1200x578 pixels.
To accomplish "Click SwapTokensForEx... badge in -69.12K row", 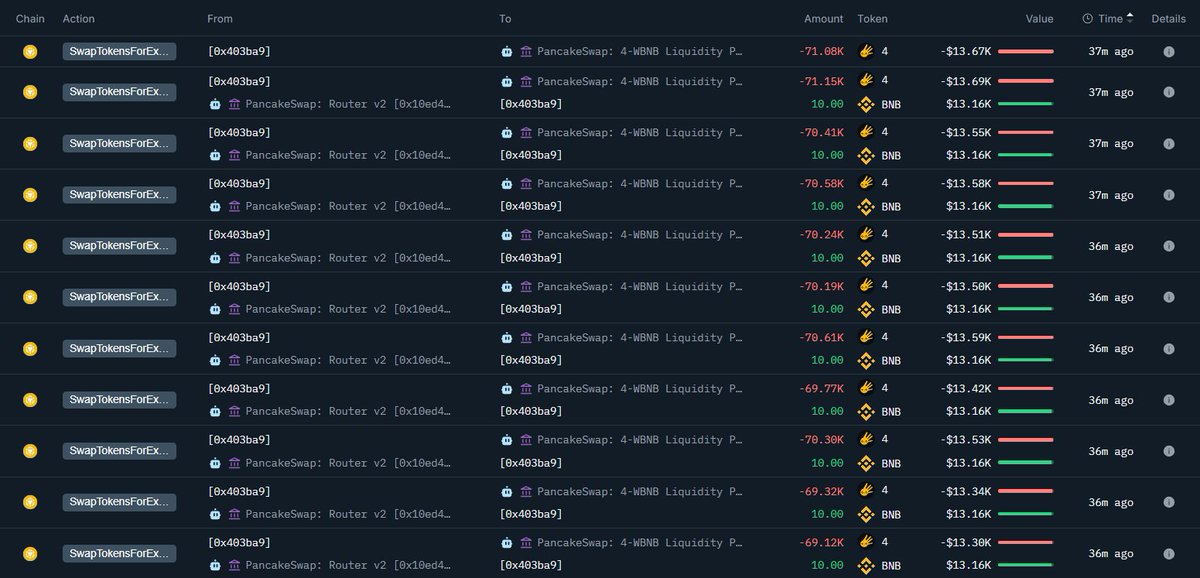I will coord(119,553).
